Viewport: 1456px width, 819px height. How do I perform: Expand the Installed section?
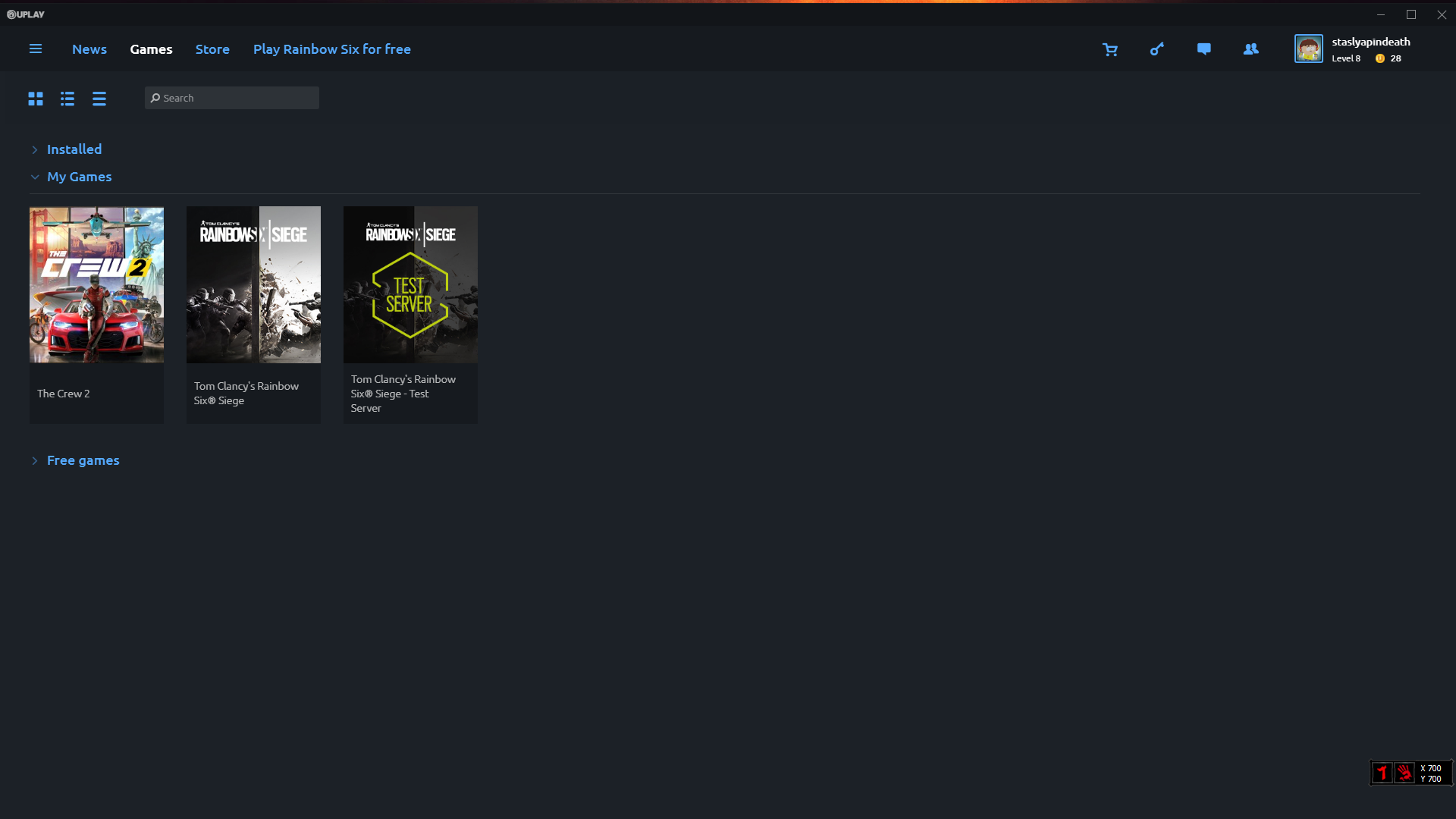[35, 150]
